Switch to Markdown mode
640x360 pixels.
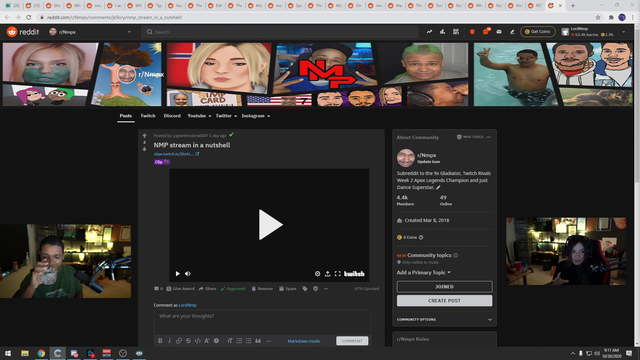304,341
